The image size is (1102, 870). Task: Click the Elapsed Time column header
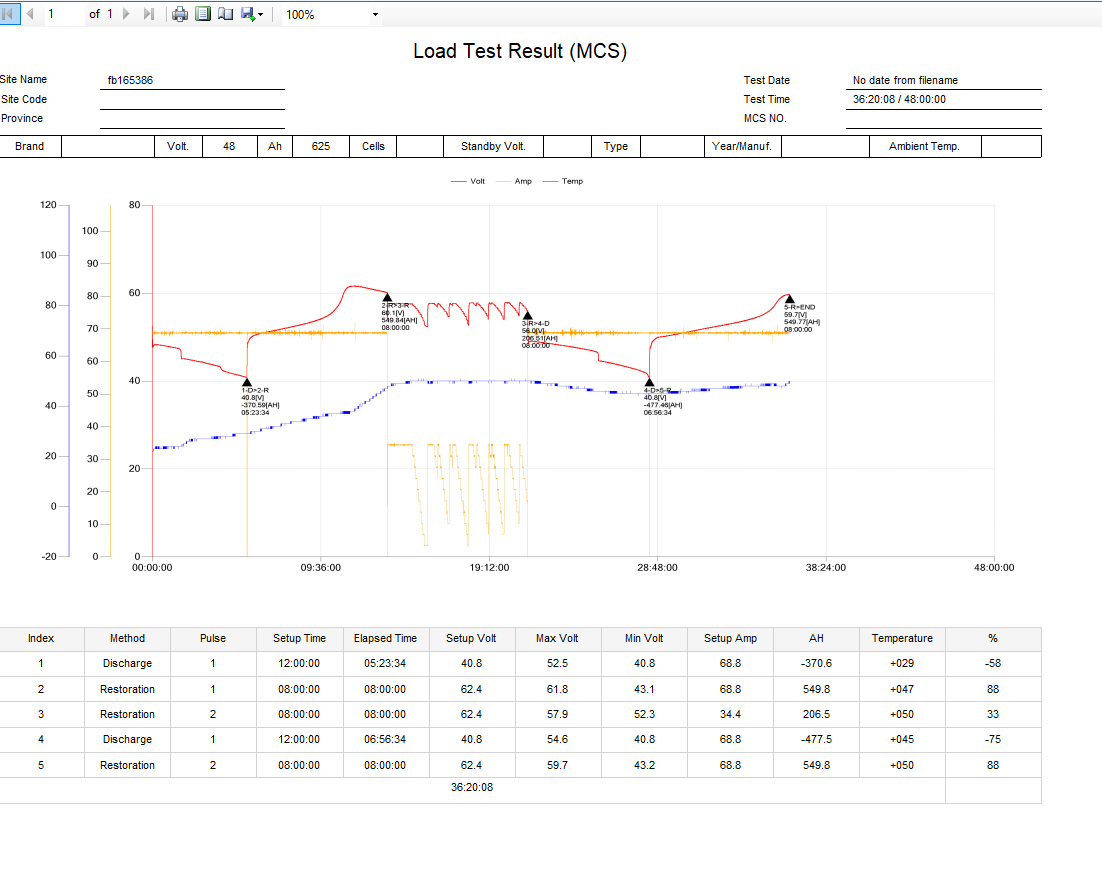click(385, 638)
